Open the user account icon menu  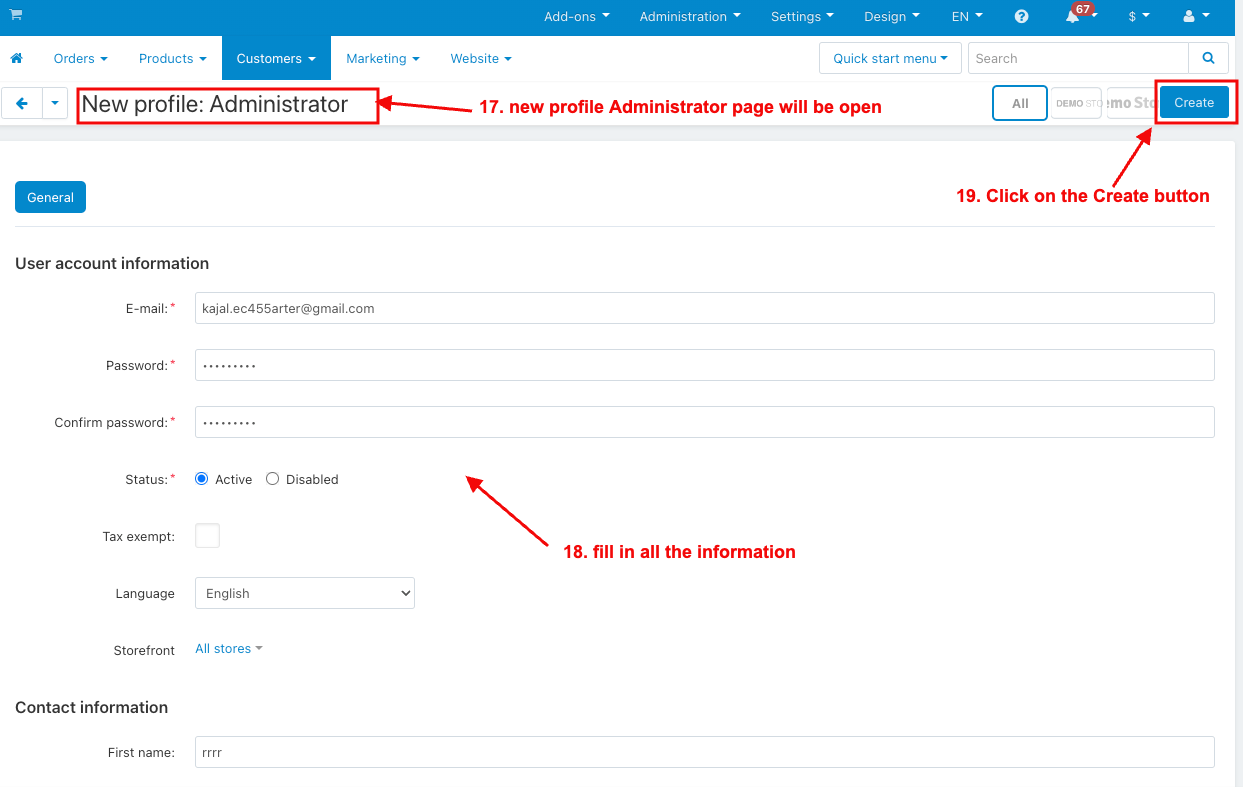coord(1196,16)
